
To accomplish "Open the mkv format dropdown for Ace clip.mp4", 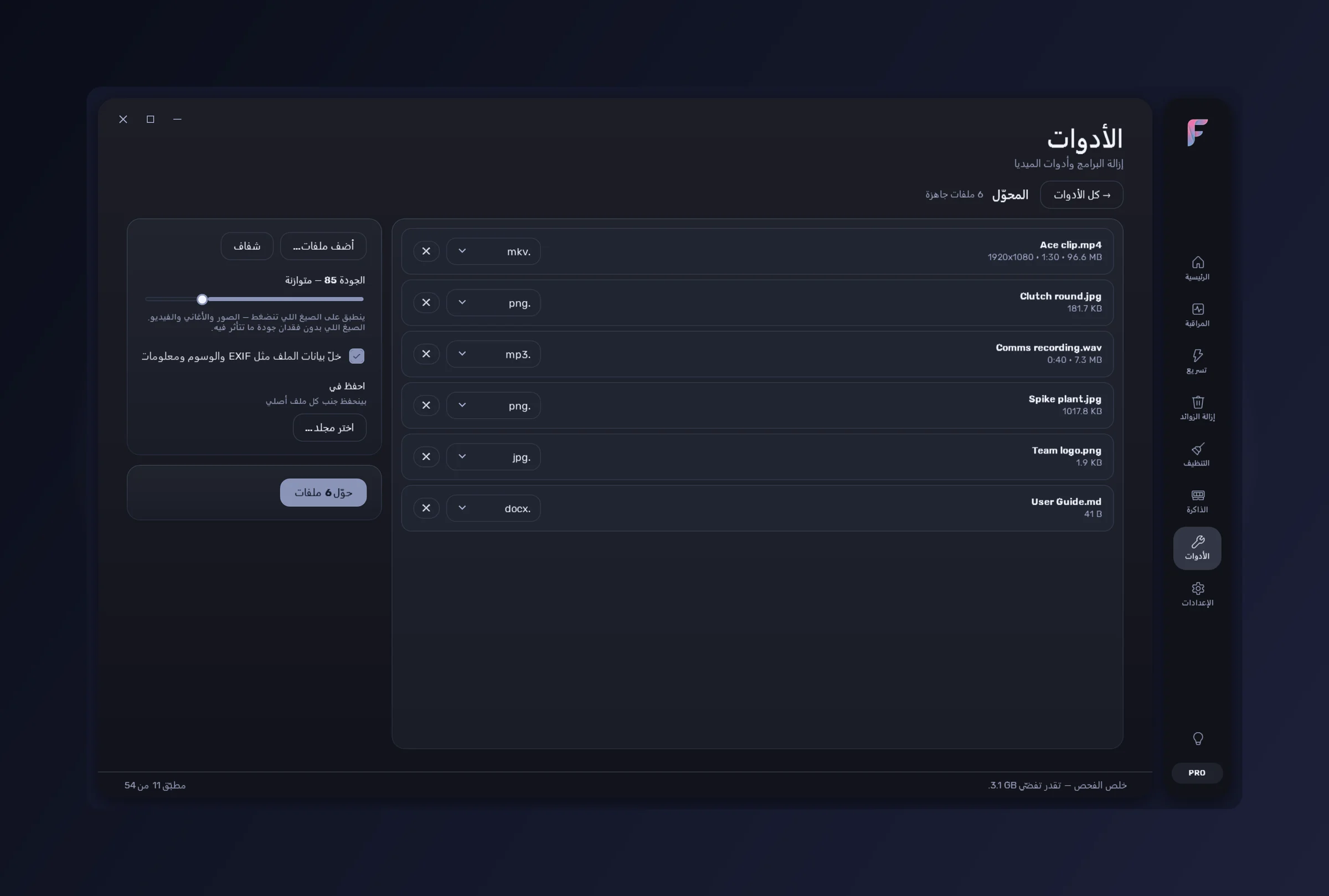I will (x=493, y=251).
